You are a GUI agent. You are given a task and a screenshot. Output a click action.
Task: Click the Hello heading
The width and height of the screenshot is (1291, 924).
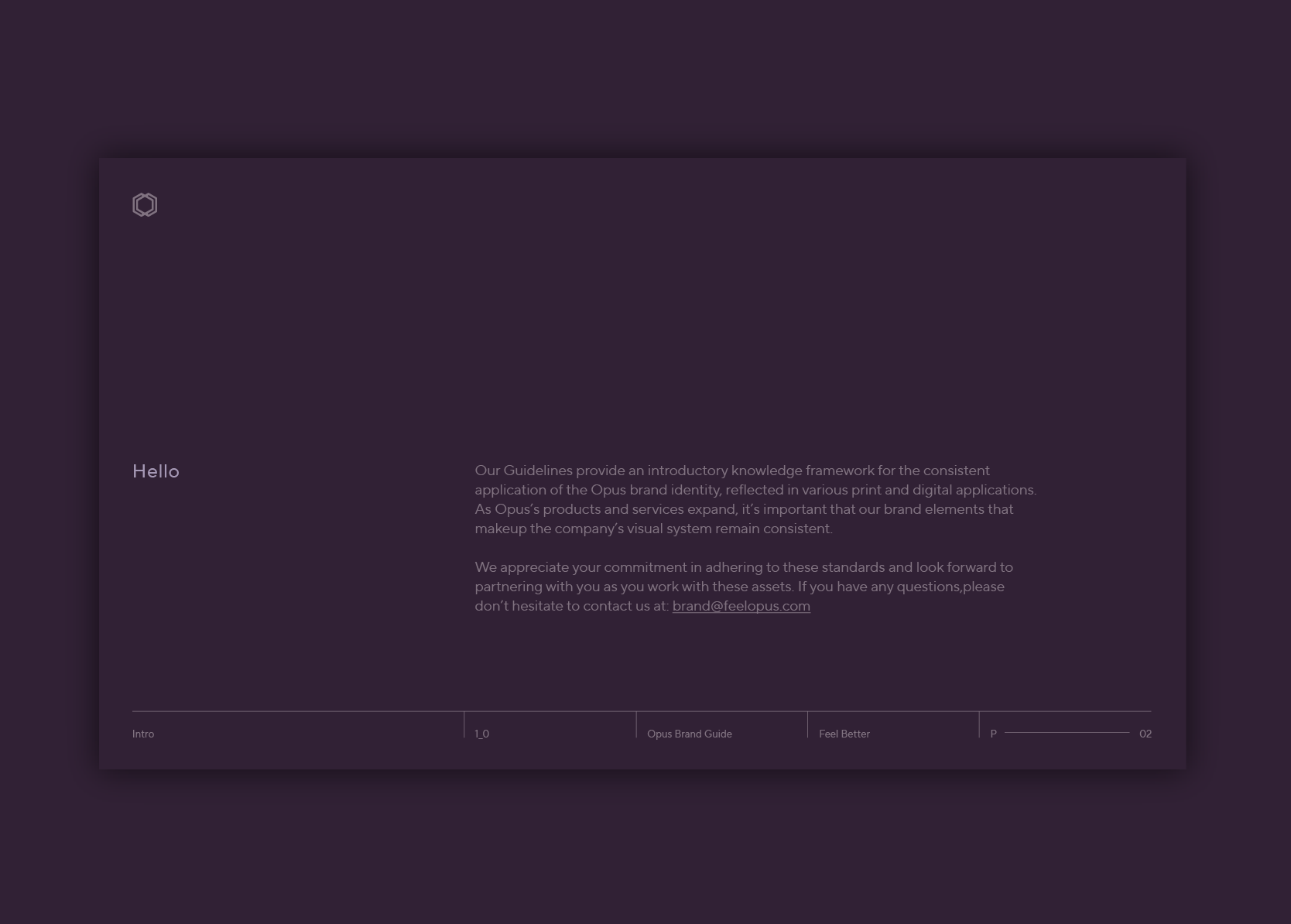point(156,471)
